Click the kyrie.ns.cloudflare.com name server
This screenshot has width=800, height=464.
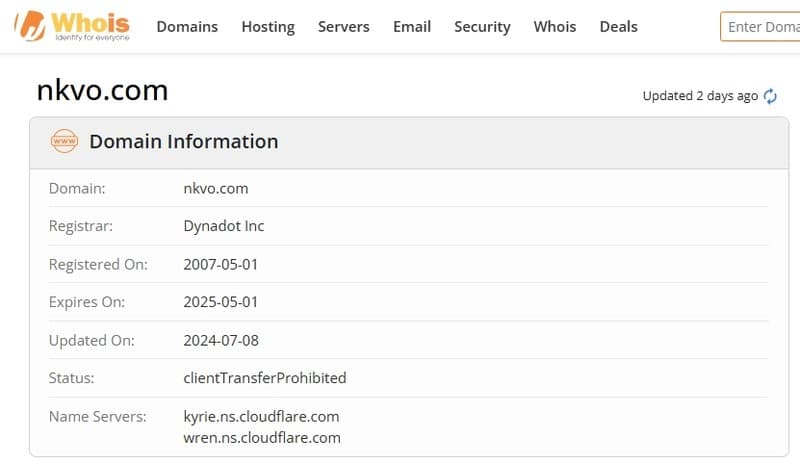262,416
